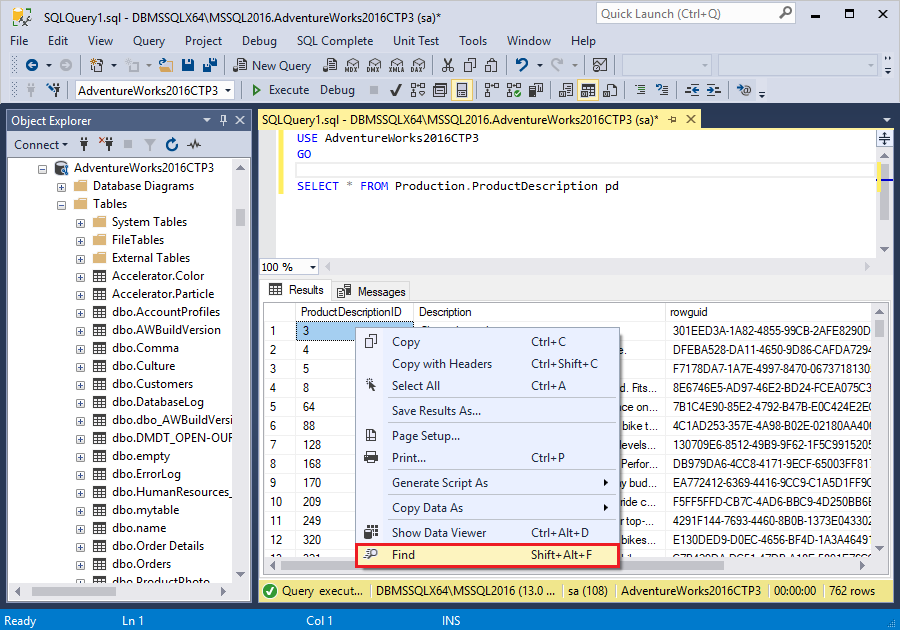Screen dimensions: 900x630
Task: Click the Debug button in toolbar
Action: pyautogui.click(x=337, y=90)
